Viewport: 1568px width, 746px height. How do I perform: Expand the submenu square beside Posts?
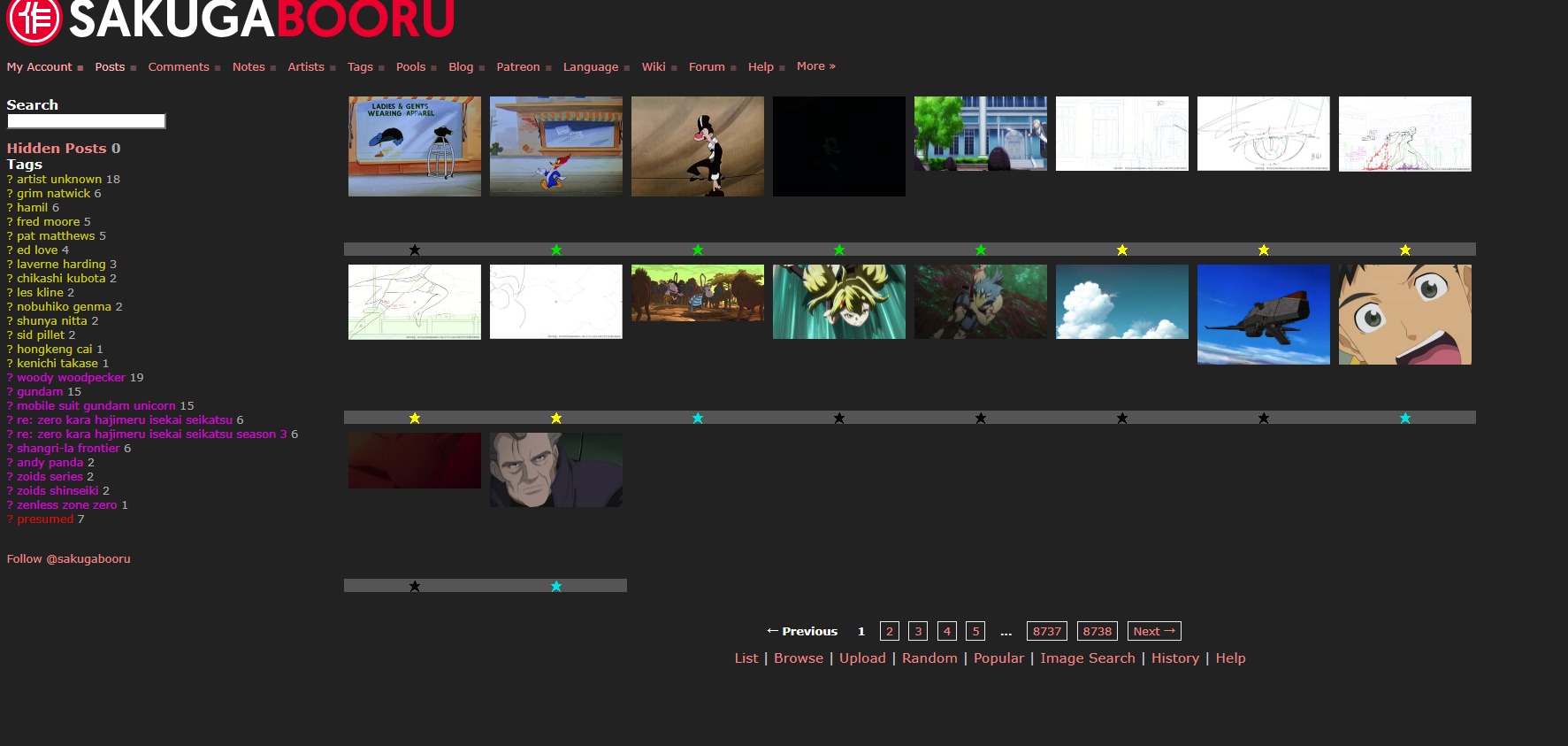134,68
